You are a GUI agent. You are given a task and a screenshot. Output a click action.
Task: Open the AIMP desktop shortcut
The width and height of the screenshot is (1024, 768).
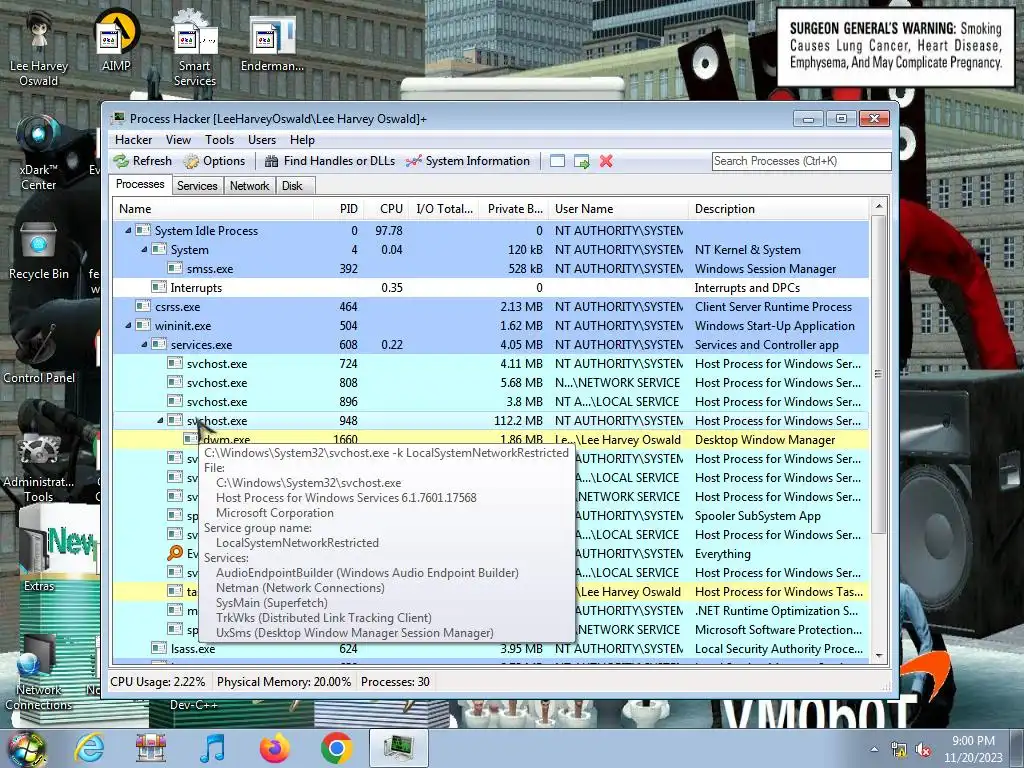116,40
